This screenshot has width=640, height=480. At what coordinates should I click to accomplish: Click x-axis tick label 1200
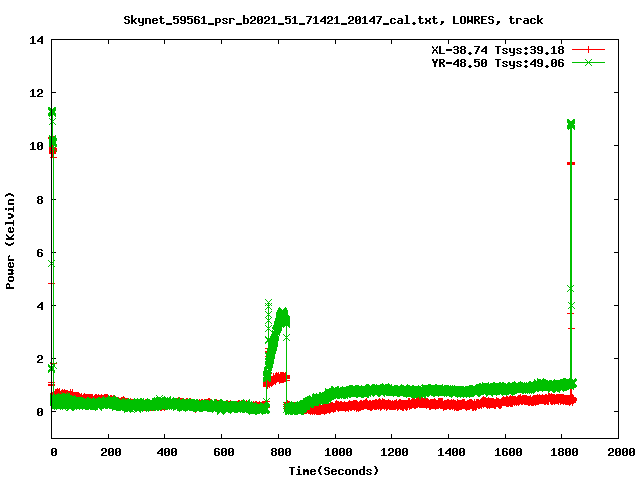[394, 452]
